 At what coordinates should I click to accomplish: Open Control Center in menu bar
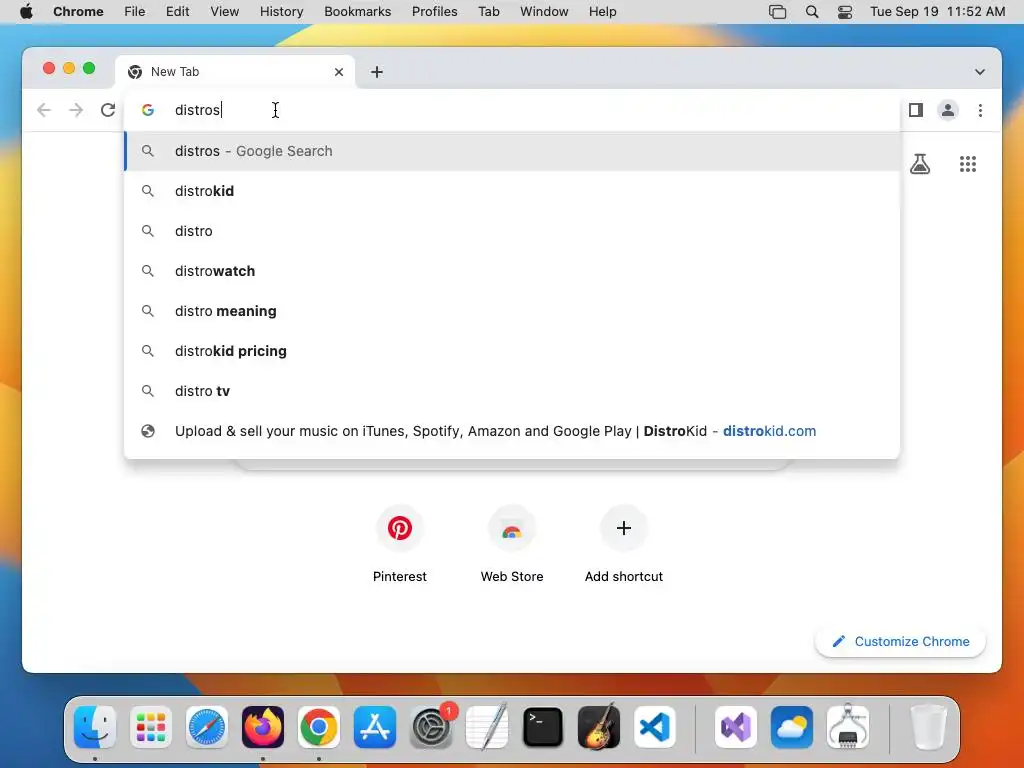pos(844,12)
